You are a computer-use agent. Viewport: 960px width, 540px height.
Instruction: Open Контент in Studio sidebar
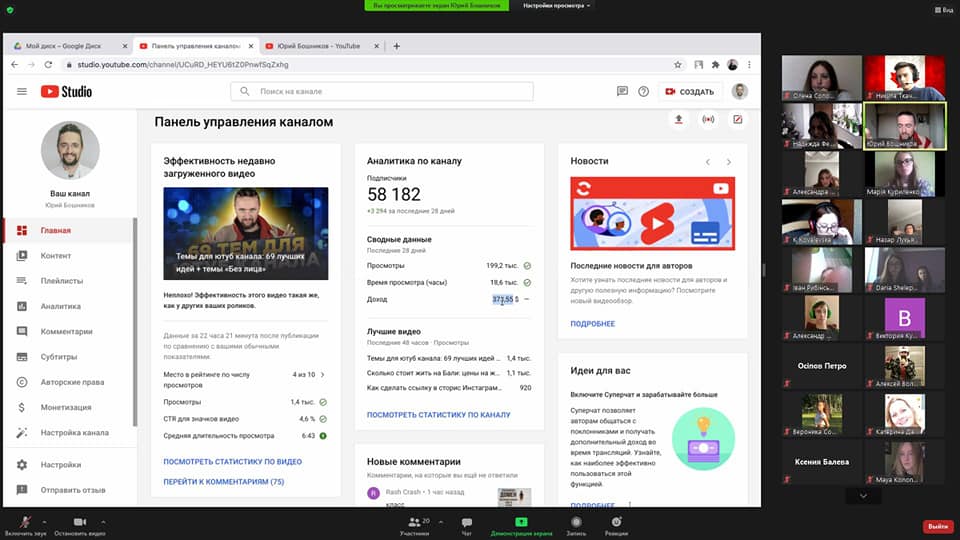68,255
